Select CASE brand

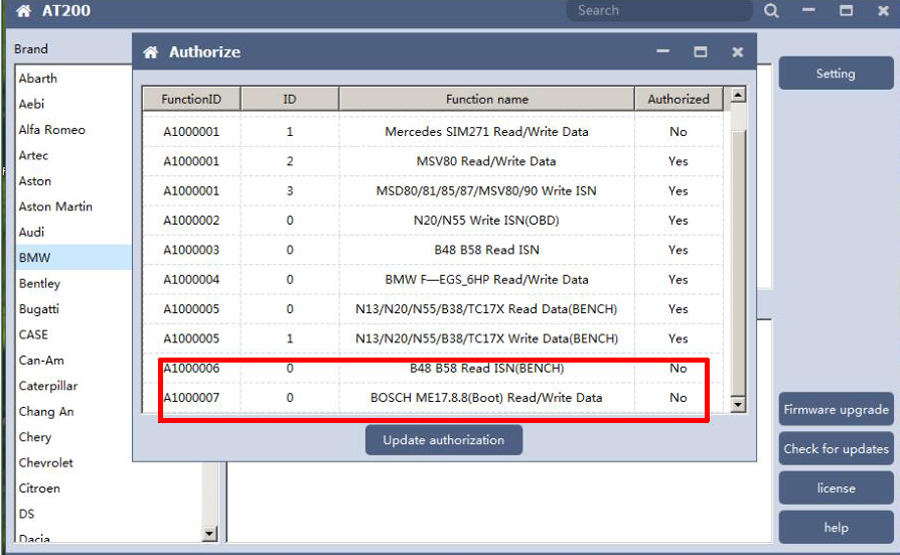[33, 335]
